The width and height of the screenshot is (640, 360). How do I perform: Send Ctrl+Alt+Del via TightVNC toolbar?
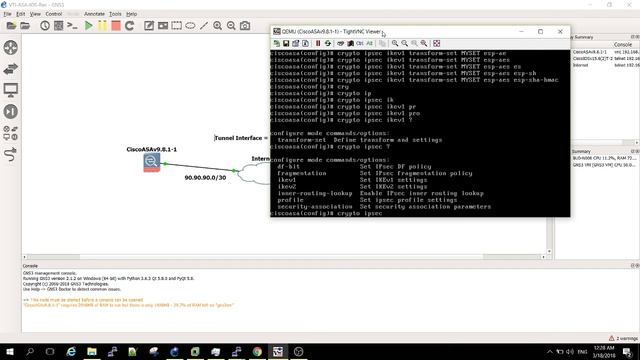[350, 43]
